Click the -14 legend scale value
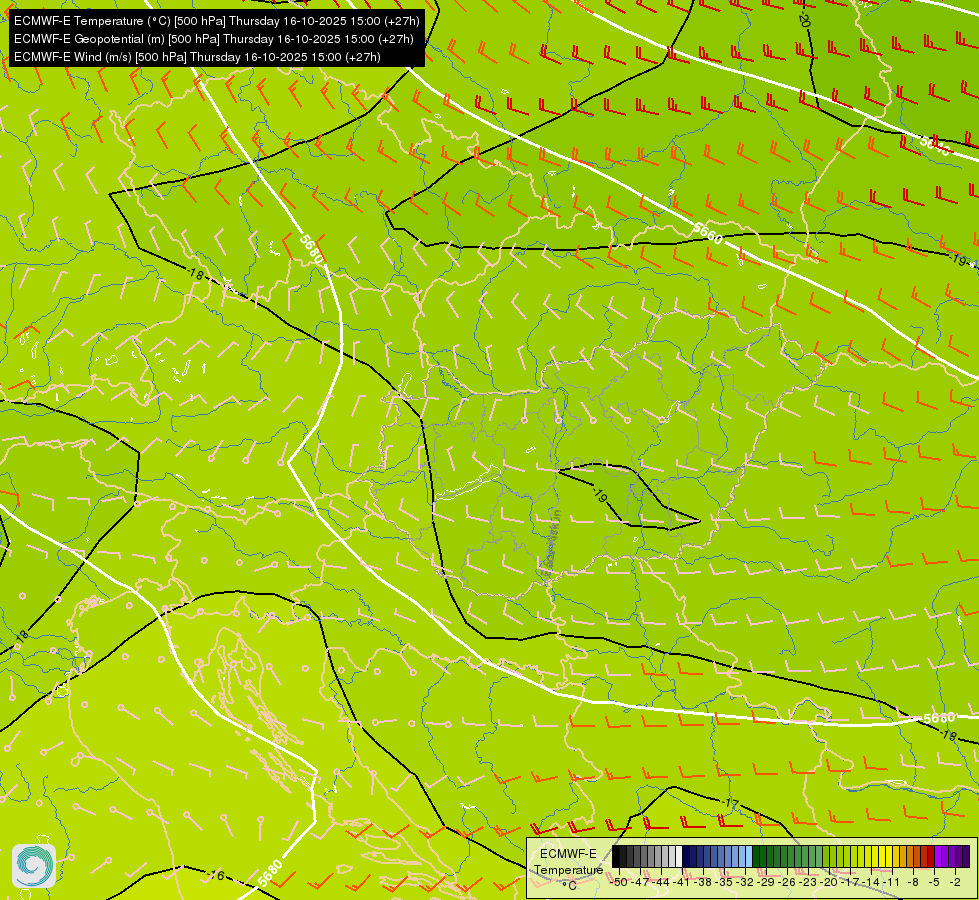The image size is (979, 900). (x=871, y=882)
